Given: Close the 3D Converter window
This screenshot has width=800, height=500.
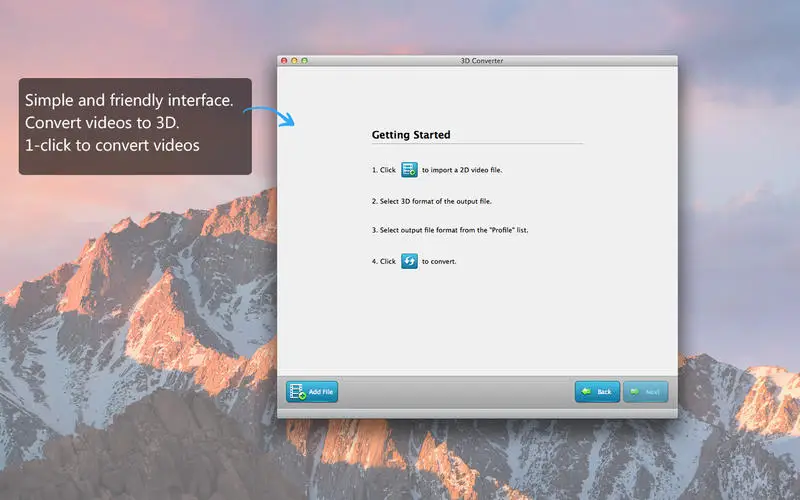Looking at the screenshot, I should click(x=284, y=61).
